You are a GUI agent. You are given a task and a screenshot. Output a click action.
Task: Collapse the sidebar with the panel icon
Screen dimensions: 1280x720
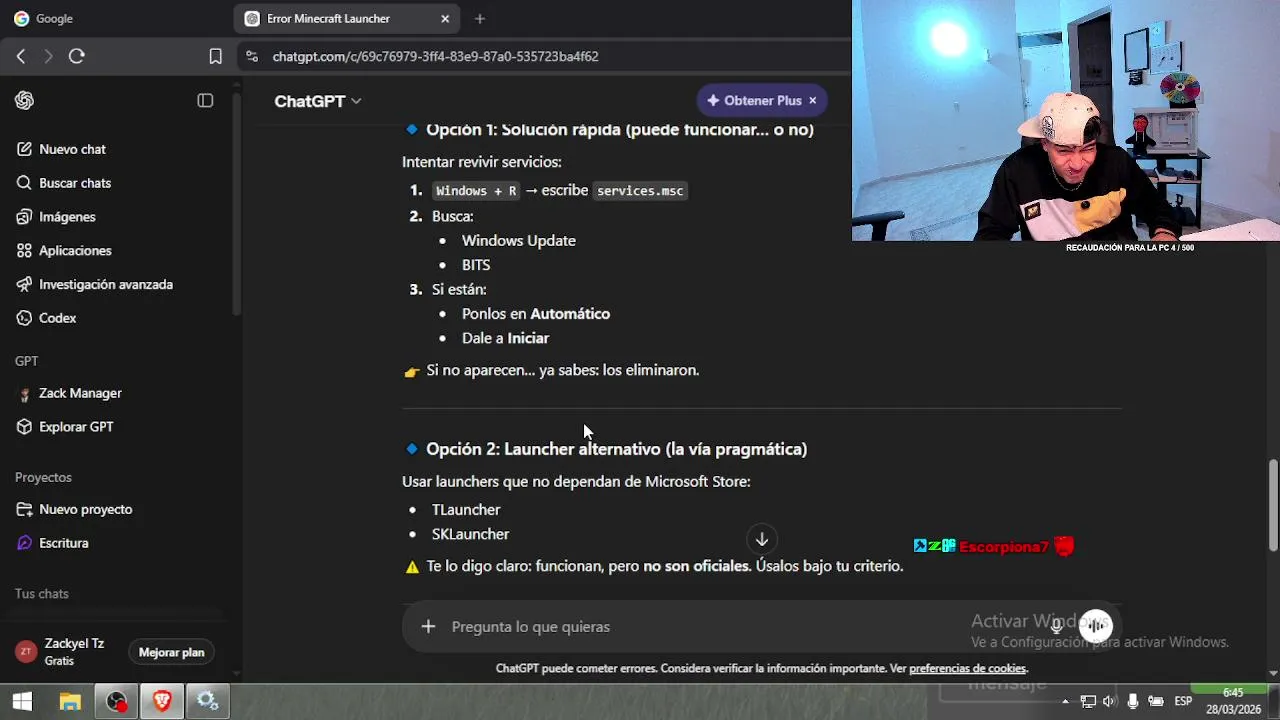pyautogui.click(x=205, y=101)
